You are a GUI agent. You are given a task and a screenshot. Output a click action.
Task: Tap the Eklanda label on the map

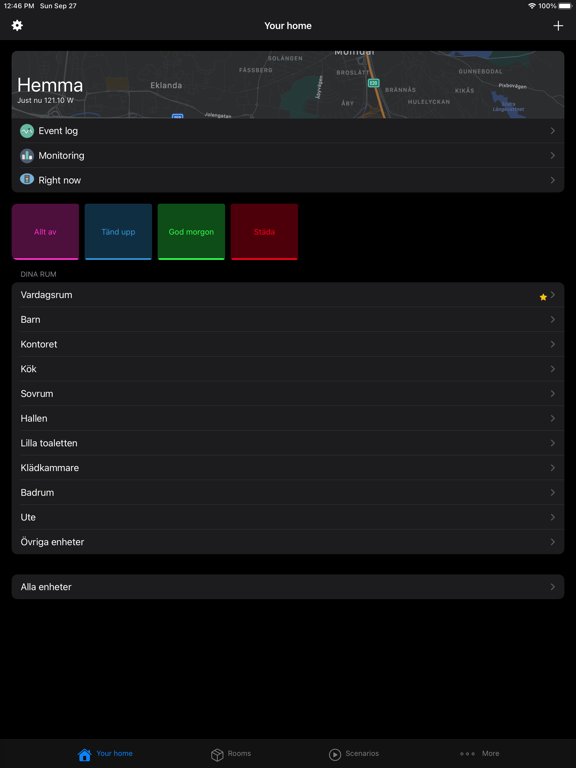166,85
